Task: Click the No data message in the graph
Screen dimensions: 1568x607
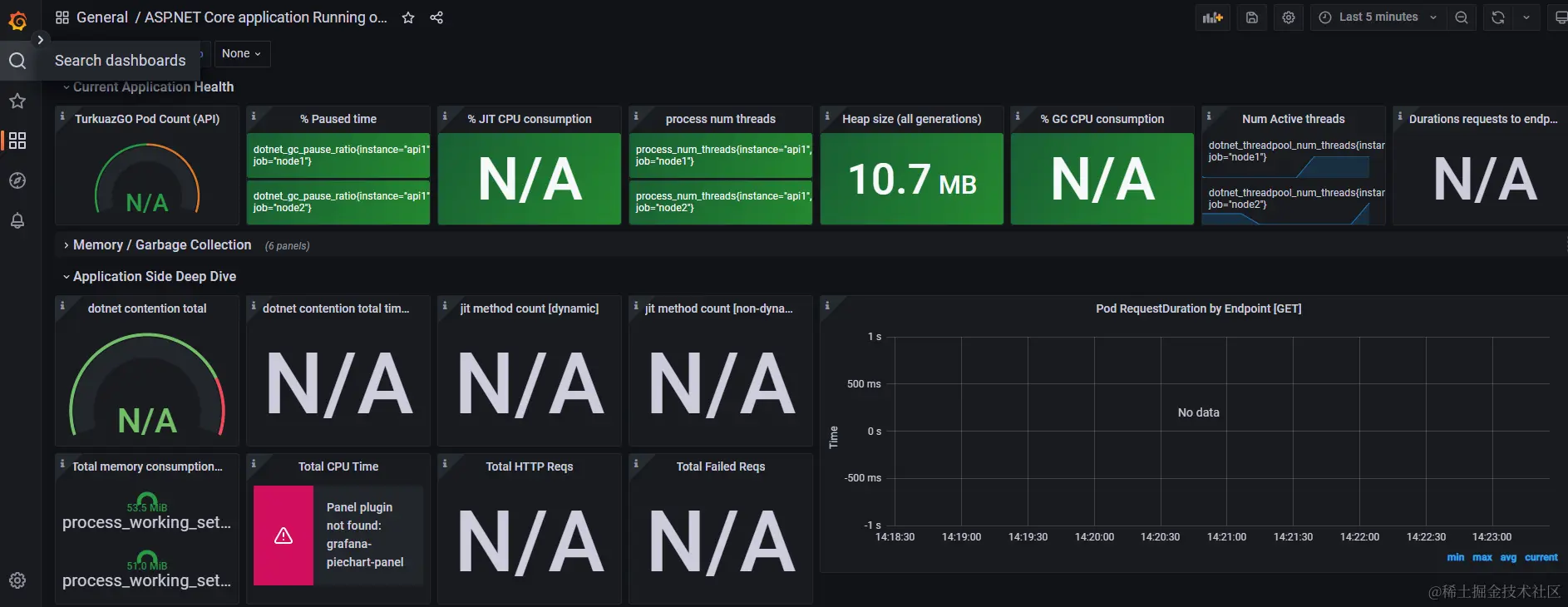Action: 1199,412
